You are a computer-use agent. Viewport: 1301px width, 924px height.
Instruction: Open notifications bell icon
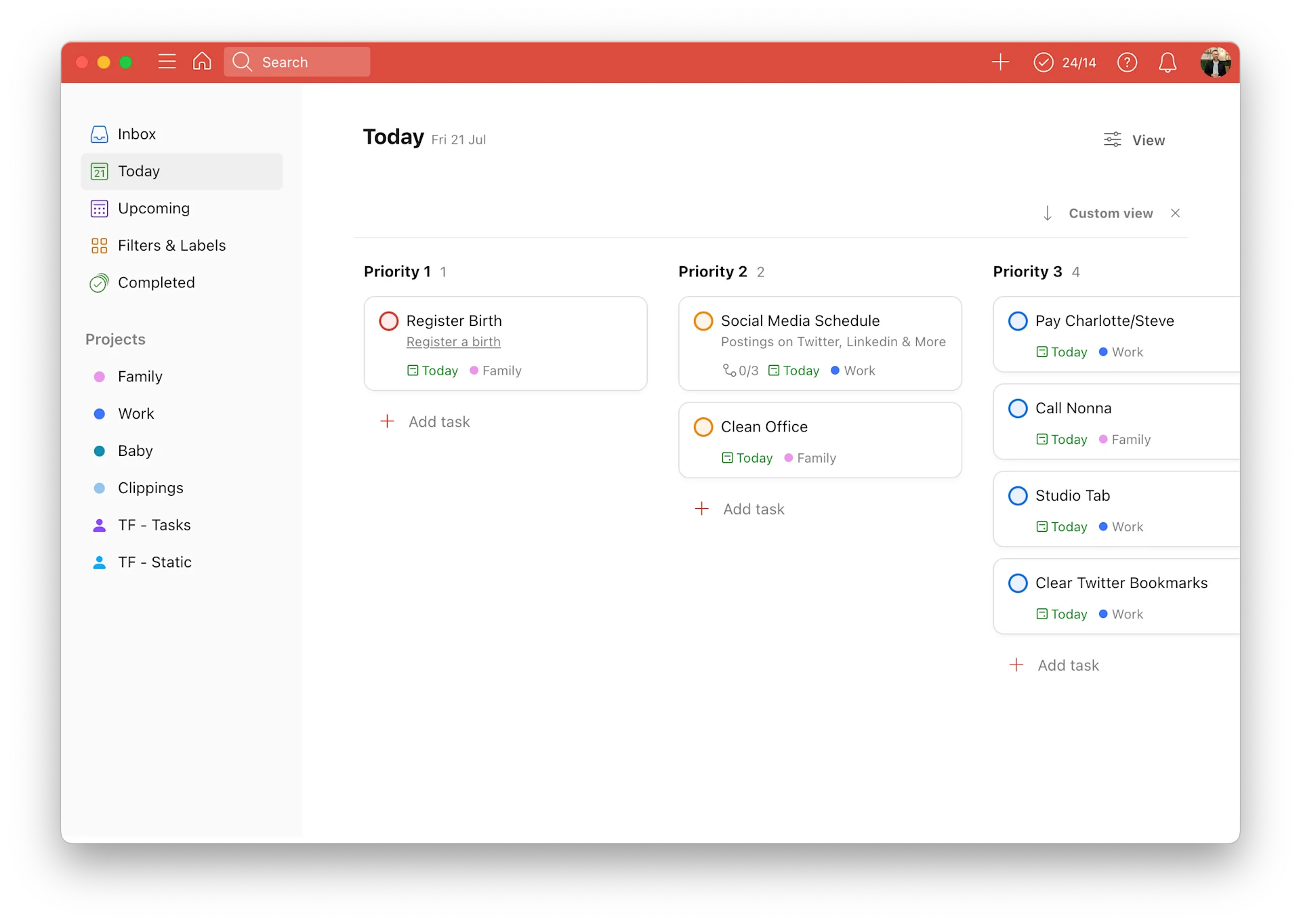click(x=1167, y=62)
